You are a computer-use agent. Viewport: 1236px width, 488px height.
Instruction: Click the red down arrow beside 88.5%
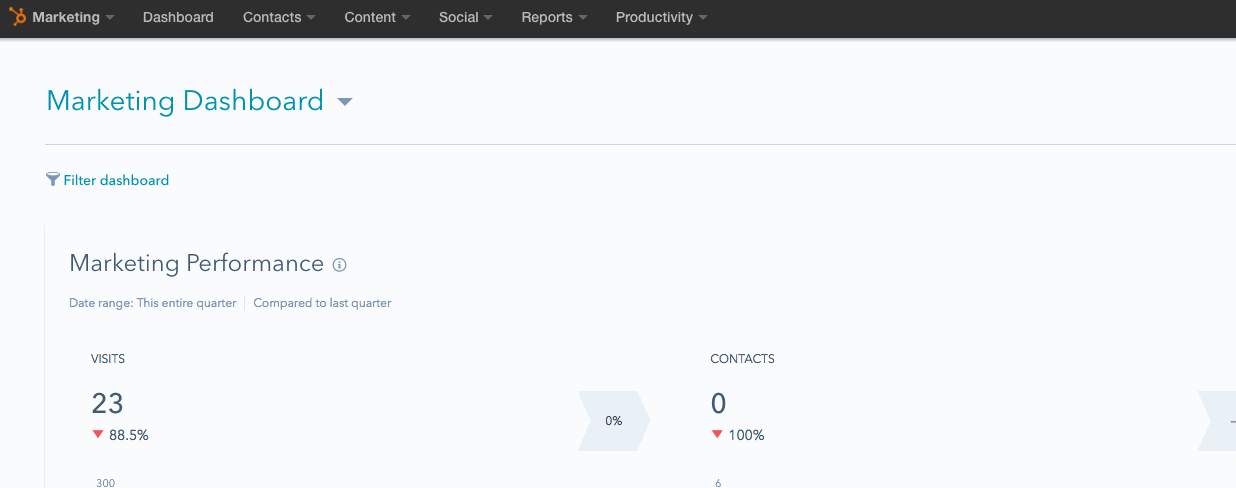point(98,435)
